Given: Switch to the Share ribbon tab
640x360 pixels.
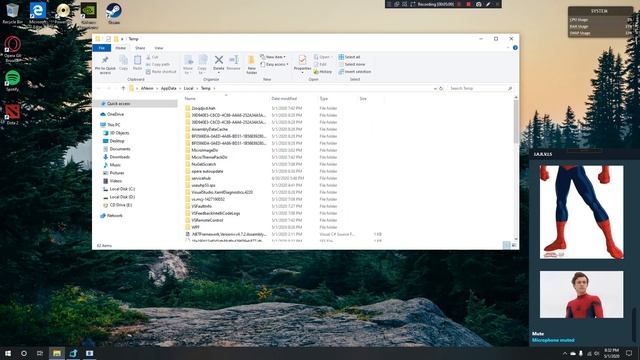Looking at the screenshot, I should click(140, 48).
